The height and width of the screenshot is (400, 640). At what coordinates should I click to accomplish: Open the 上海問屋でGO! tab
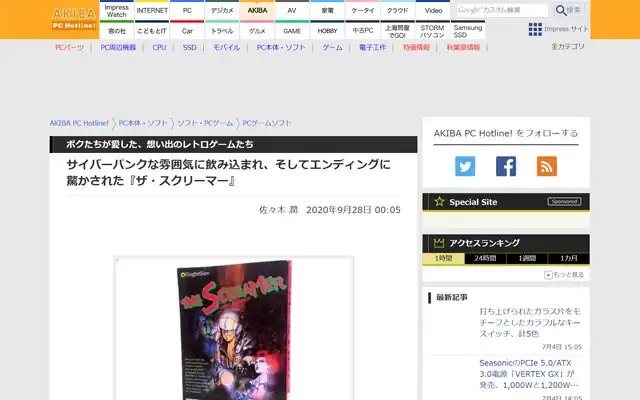click(398, 31)
